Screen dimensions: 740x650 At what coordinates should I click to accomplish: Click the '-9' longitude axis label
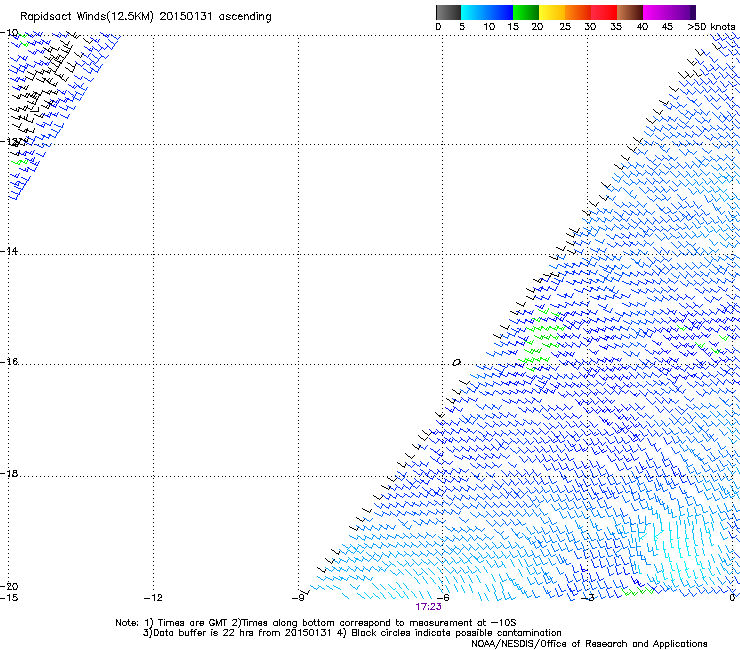pyautogui.click(x=298, y=598)
